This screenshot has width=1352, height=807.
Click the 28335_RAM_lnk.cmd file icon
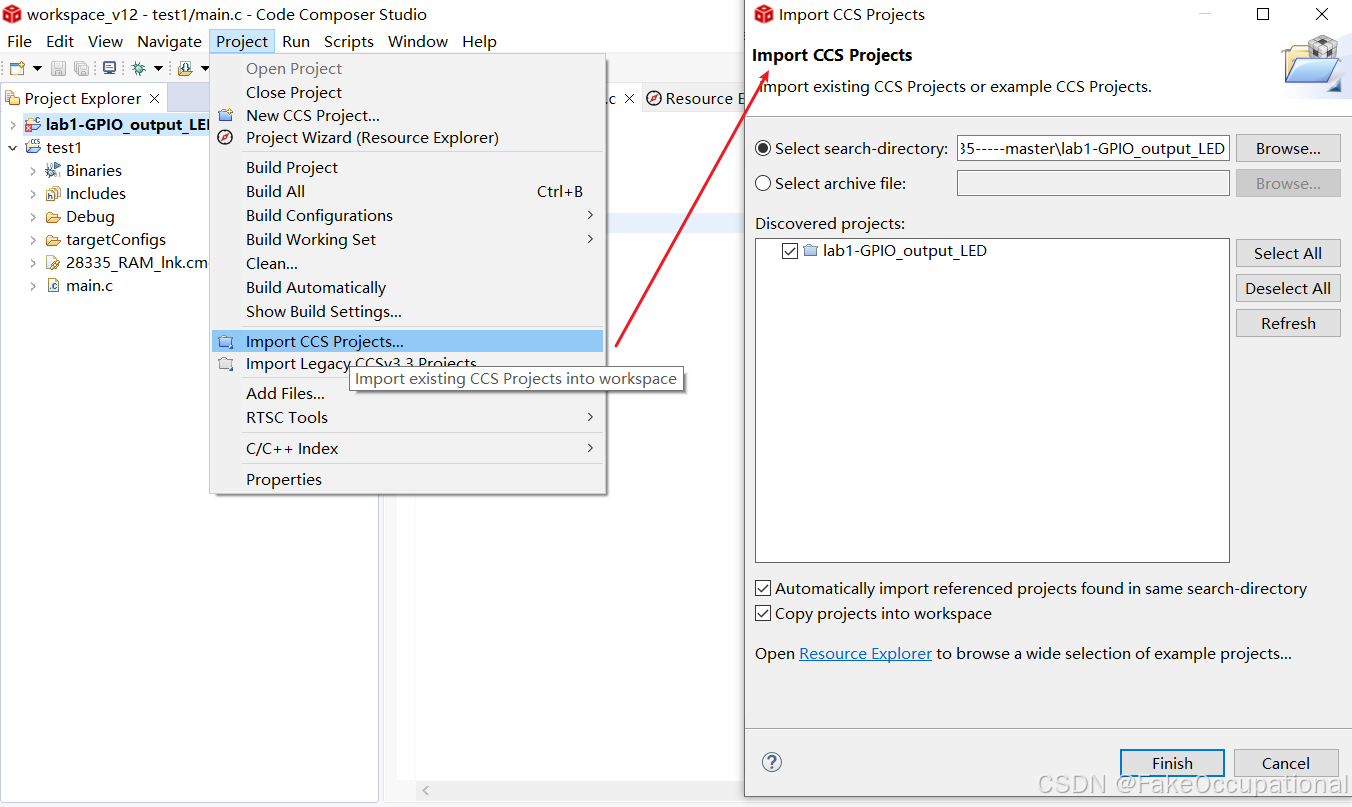point(53,263)
